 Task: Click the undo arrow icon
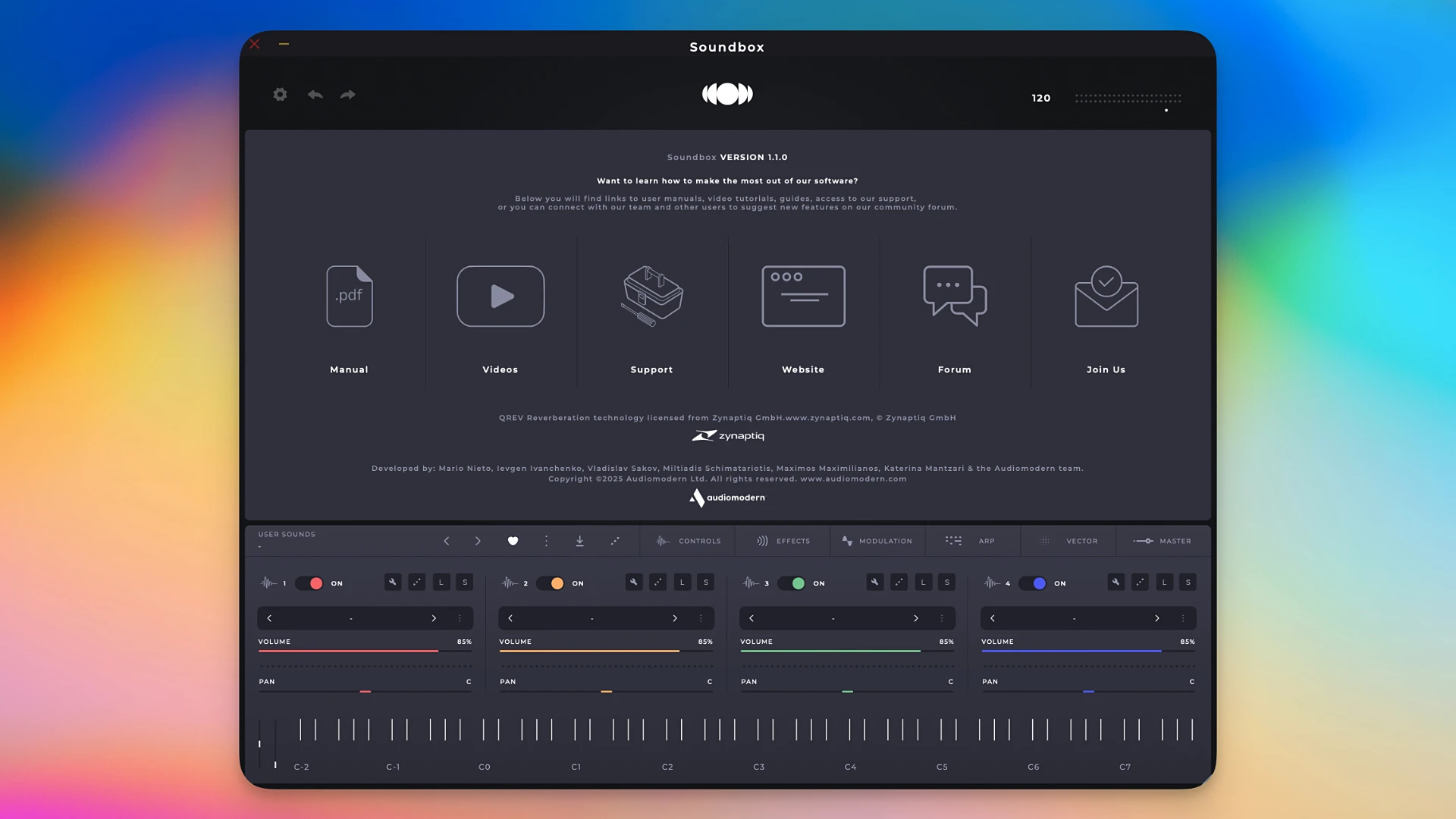[x=315, y=95]
